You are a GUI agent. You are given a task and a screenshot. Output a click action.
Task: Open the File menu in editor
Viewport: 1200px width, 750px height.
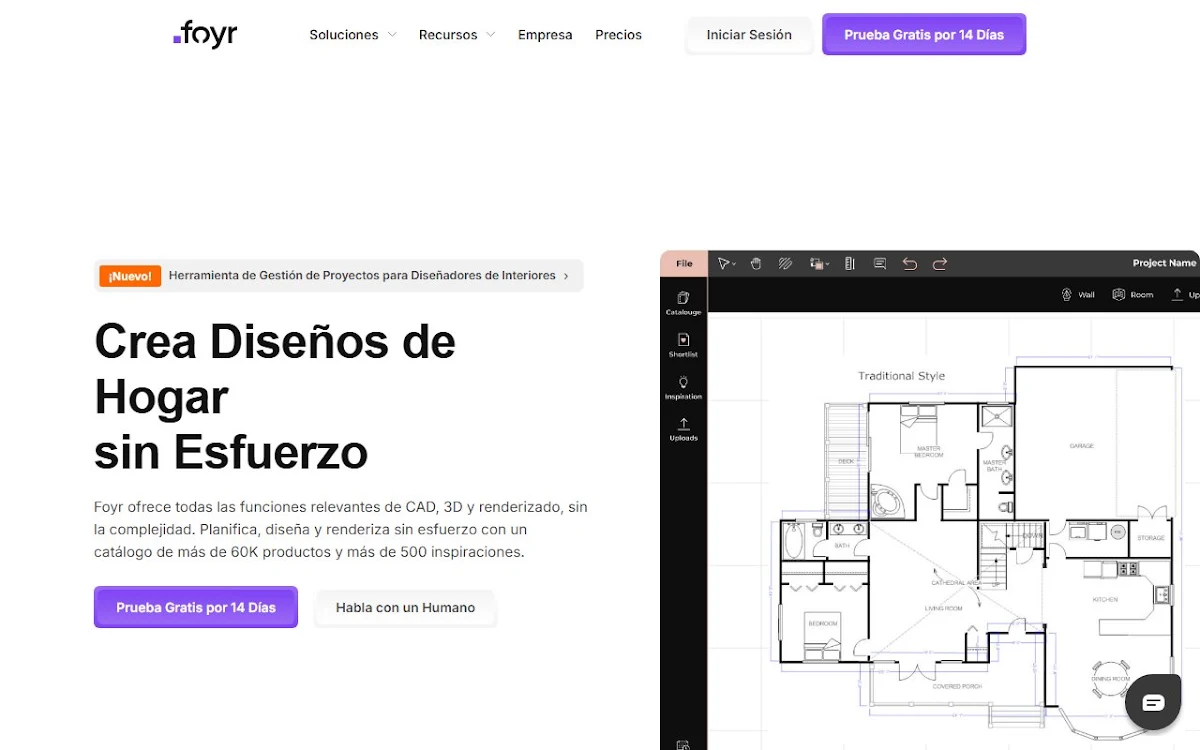coord(684,264)
